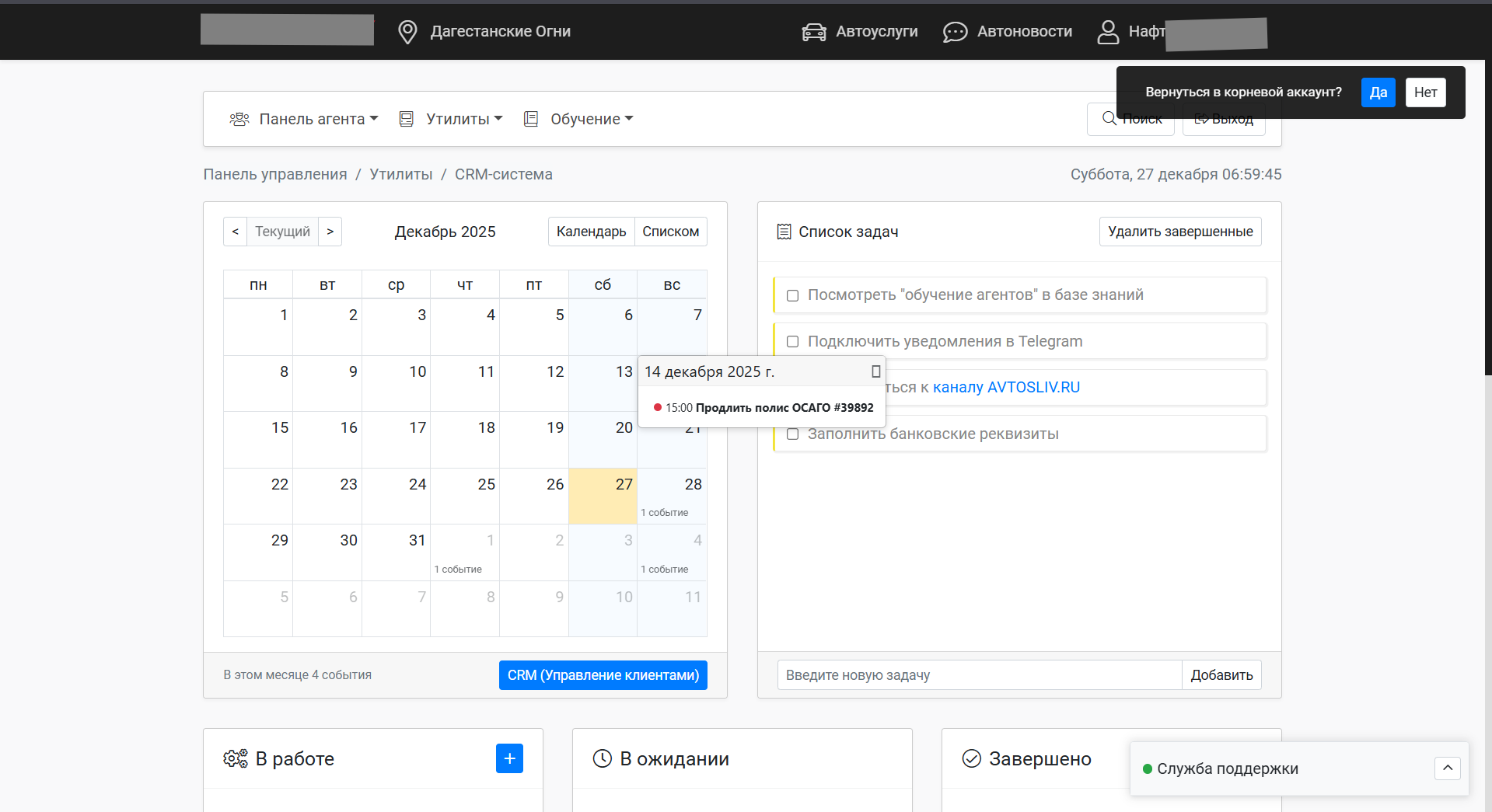The image size is (1492, 812).
Task: Open Автоуслуги in the top navigation
Action: tap(877, 32)
